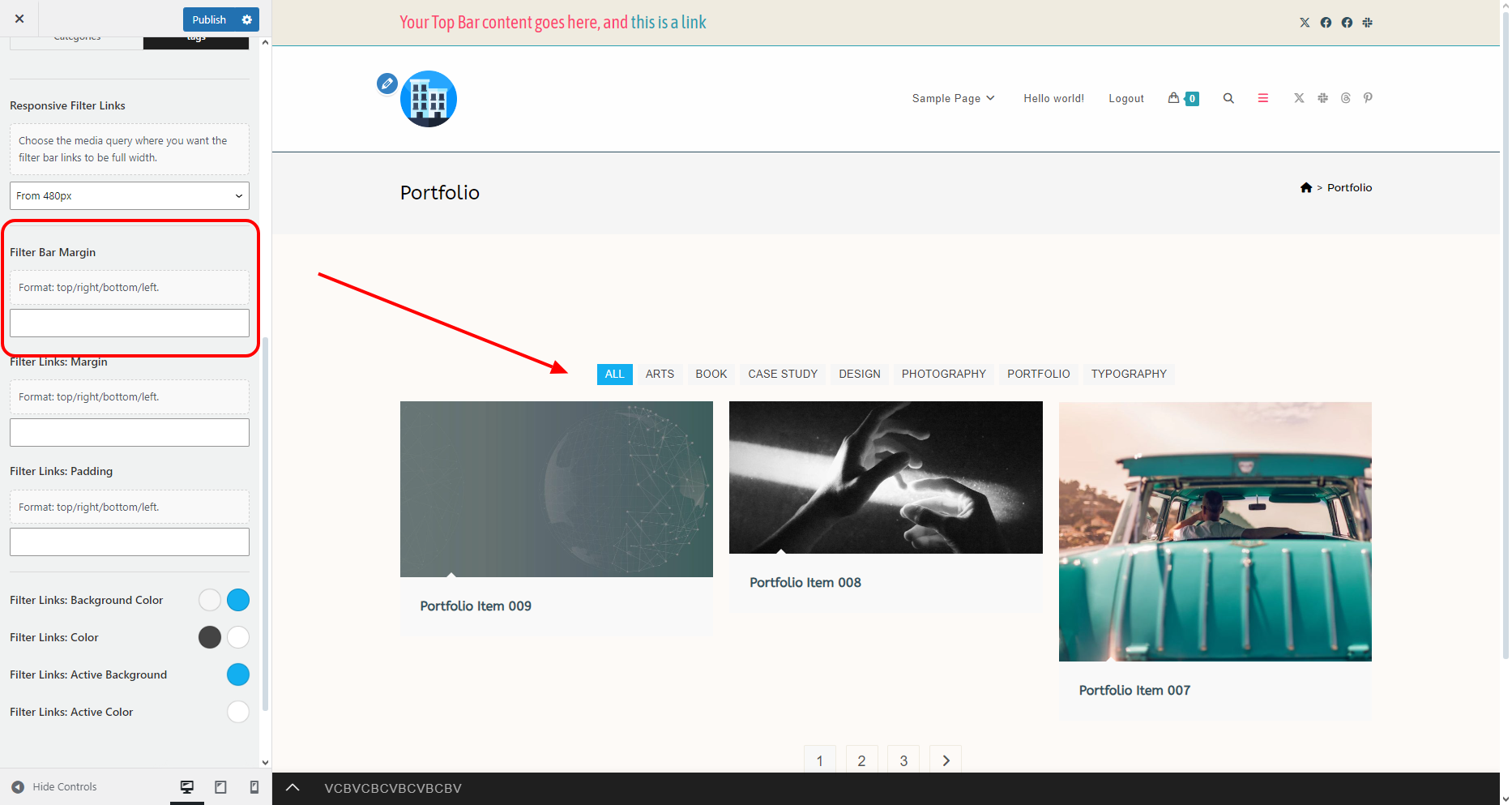
Task: Click the blue building site logo
Action: pyautogui.click(x=429, y=99)
